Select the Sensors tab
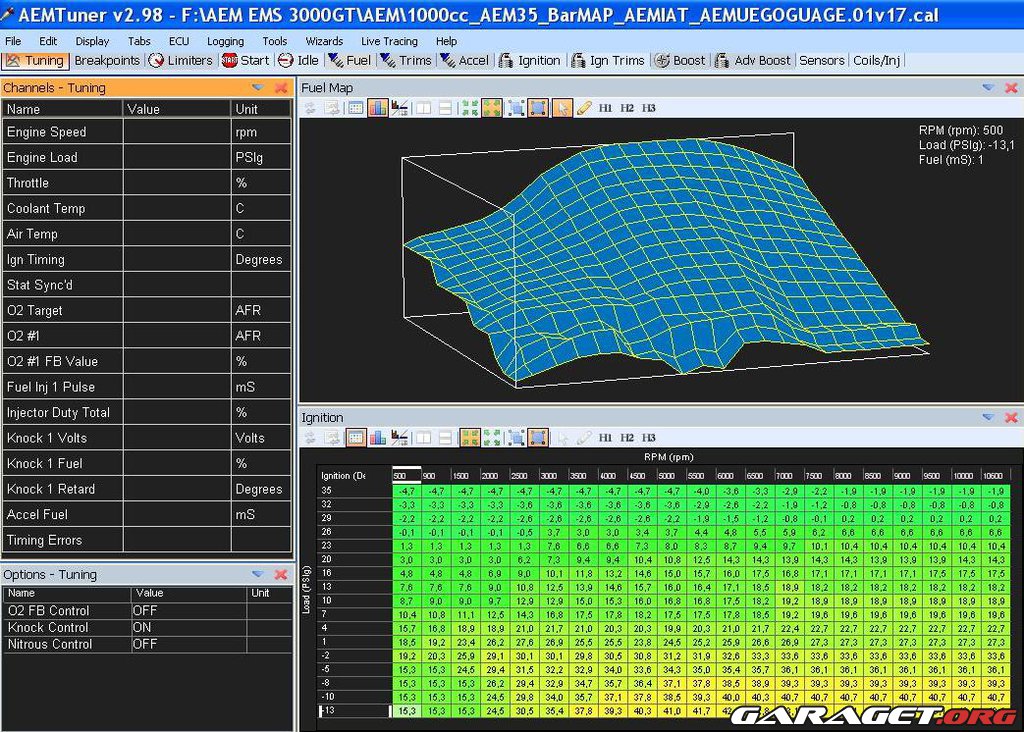The height and width of the screenshot is (732, 1024). point(822,61)
